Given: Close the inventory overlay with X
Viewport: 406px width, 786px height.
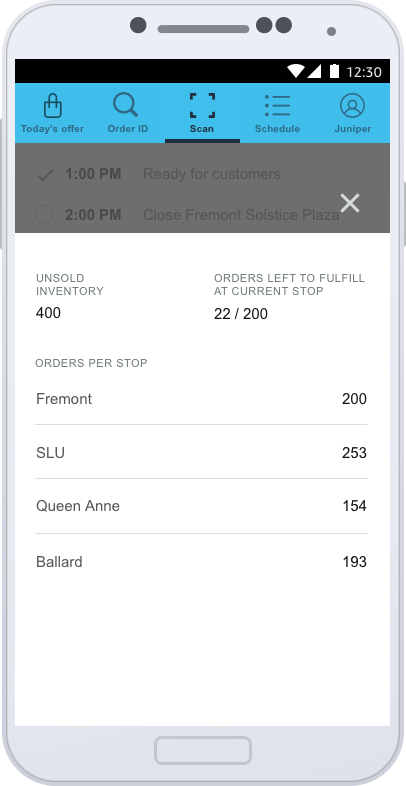Looking at the screenshot, I should pyautogui.click(x=350, y=203).
